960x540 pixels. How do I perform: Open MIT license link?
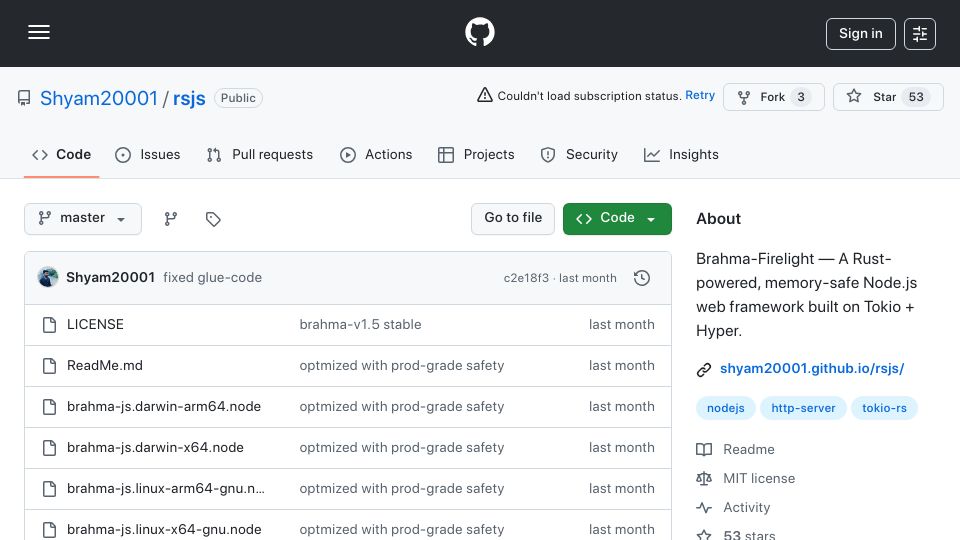tap(759, 478)
